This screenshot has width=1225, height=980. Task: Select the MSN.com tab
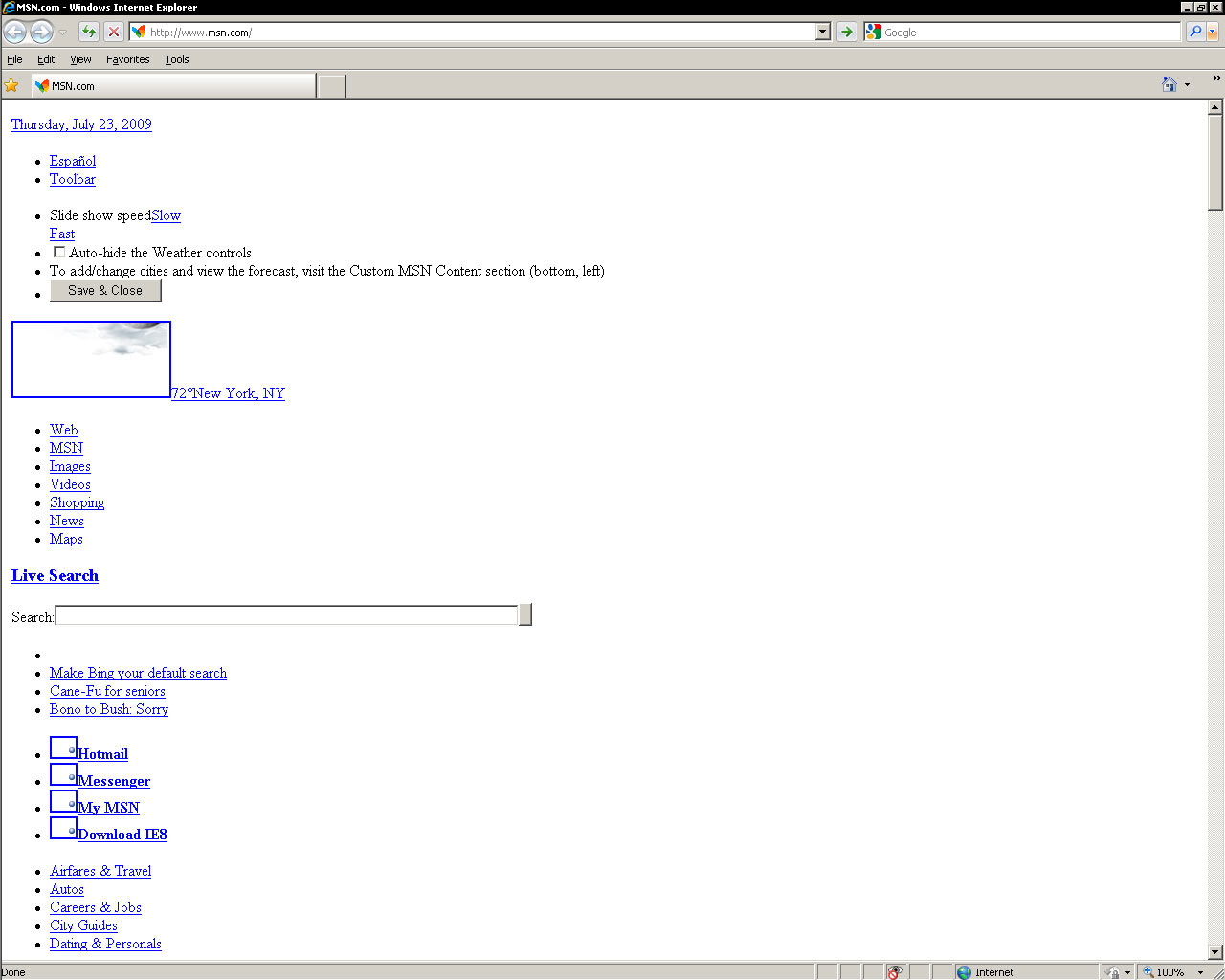point(173,85)
